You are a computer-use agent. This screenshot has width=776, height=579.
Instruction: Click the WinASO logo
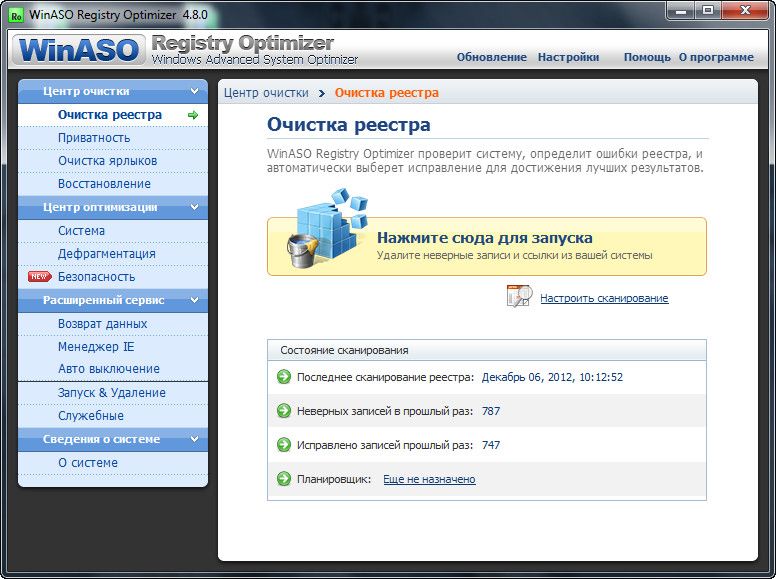(79, 50)
